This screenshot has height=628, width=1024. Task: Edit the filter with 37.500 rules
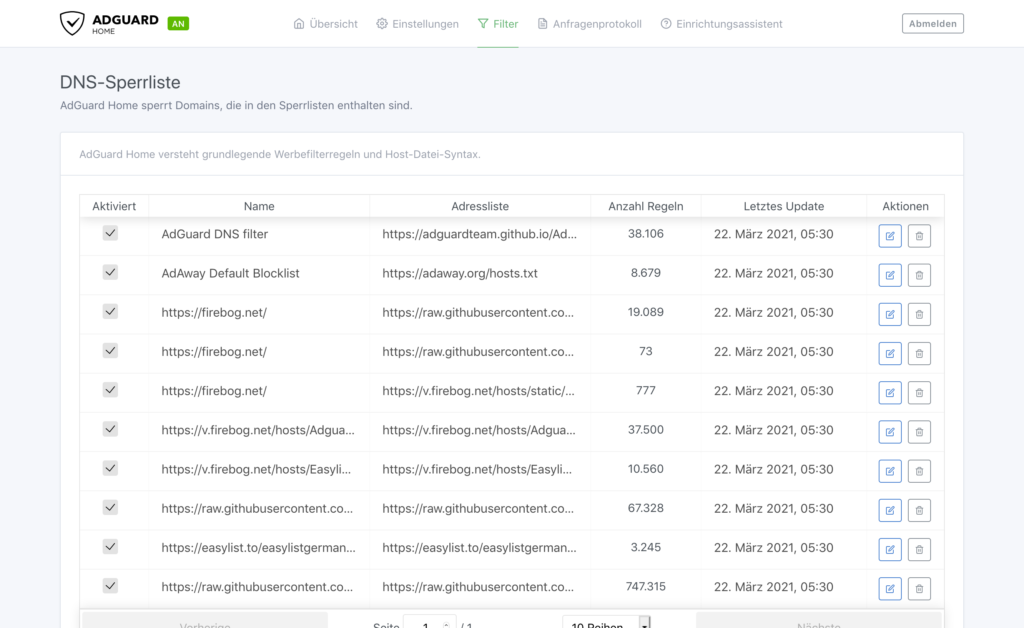pos(890,432)
